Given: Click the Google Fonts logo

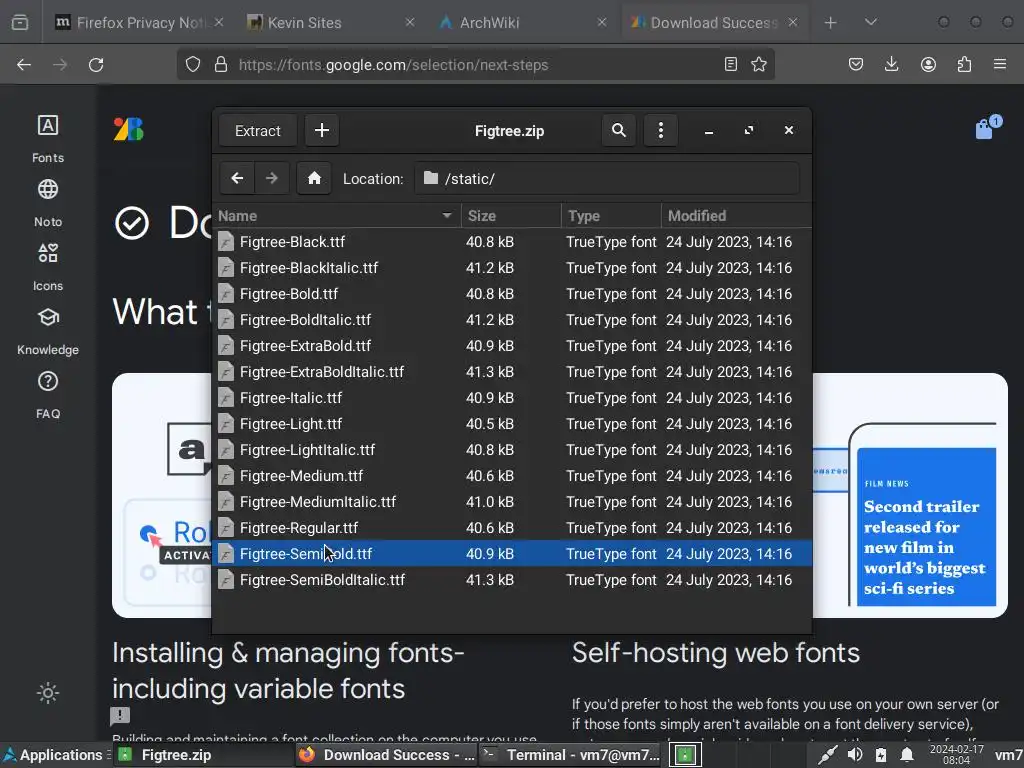Looking at the screenshot, I should [x=129, y=129].
